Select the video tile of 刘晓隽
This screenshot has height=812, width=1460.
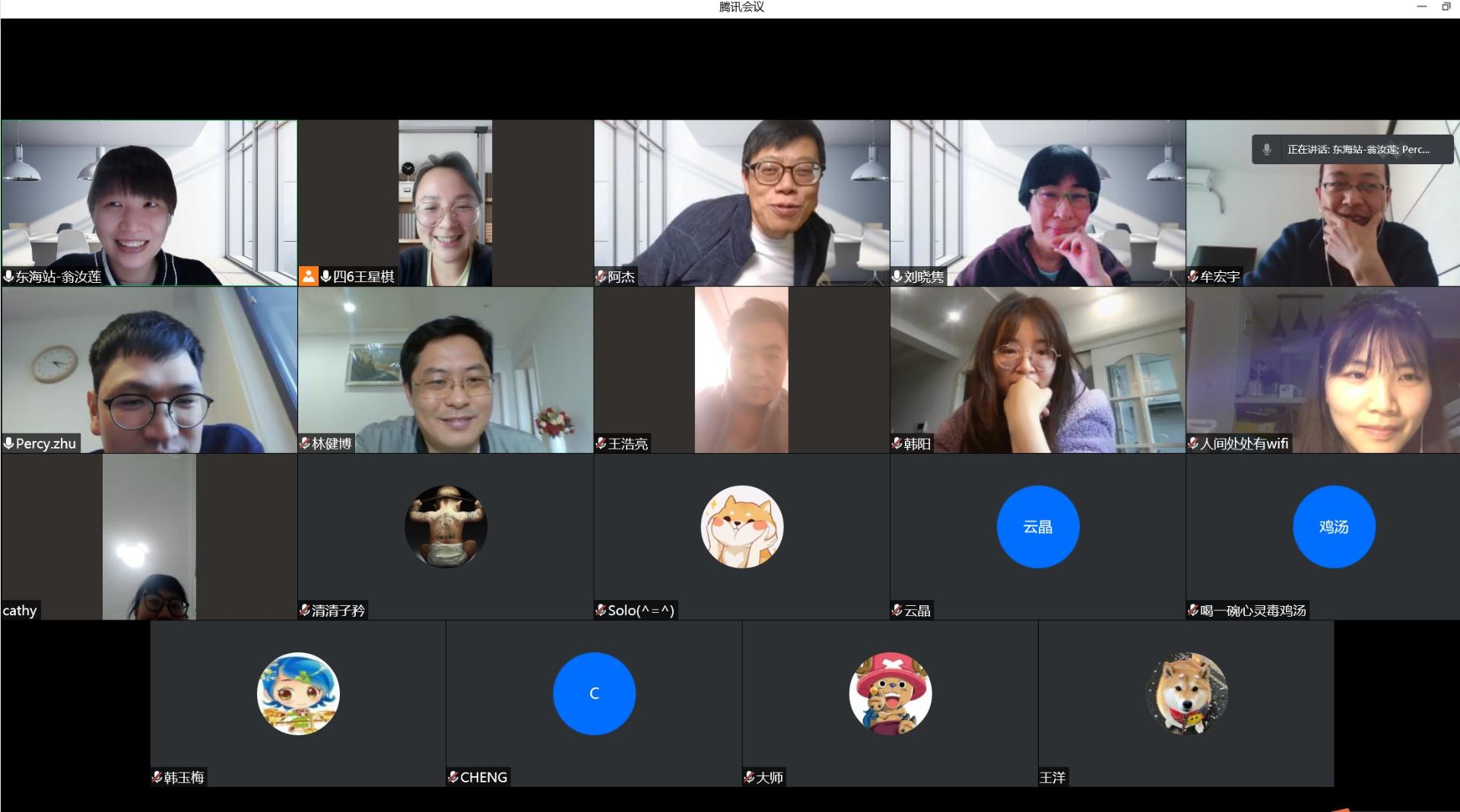(1038, 203)
